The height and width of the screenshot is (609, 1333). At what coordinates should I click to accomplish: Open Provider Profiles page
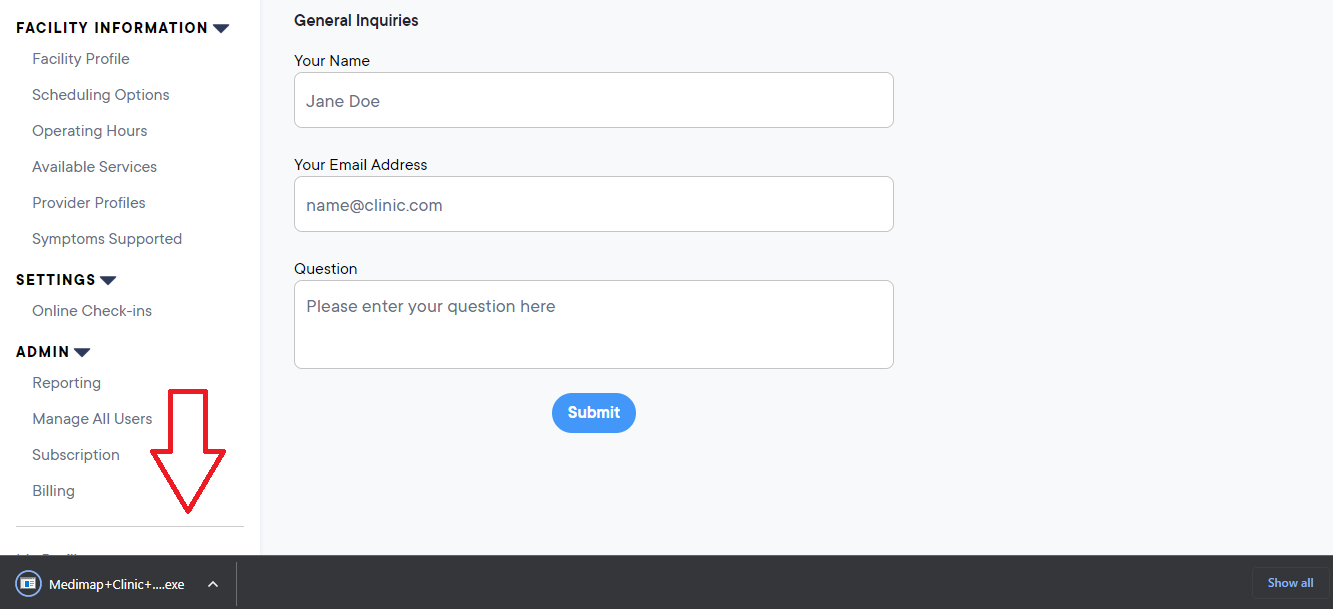coord(89,203)
